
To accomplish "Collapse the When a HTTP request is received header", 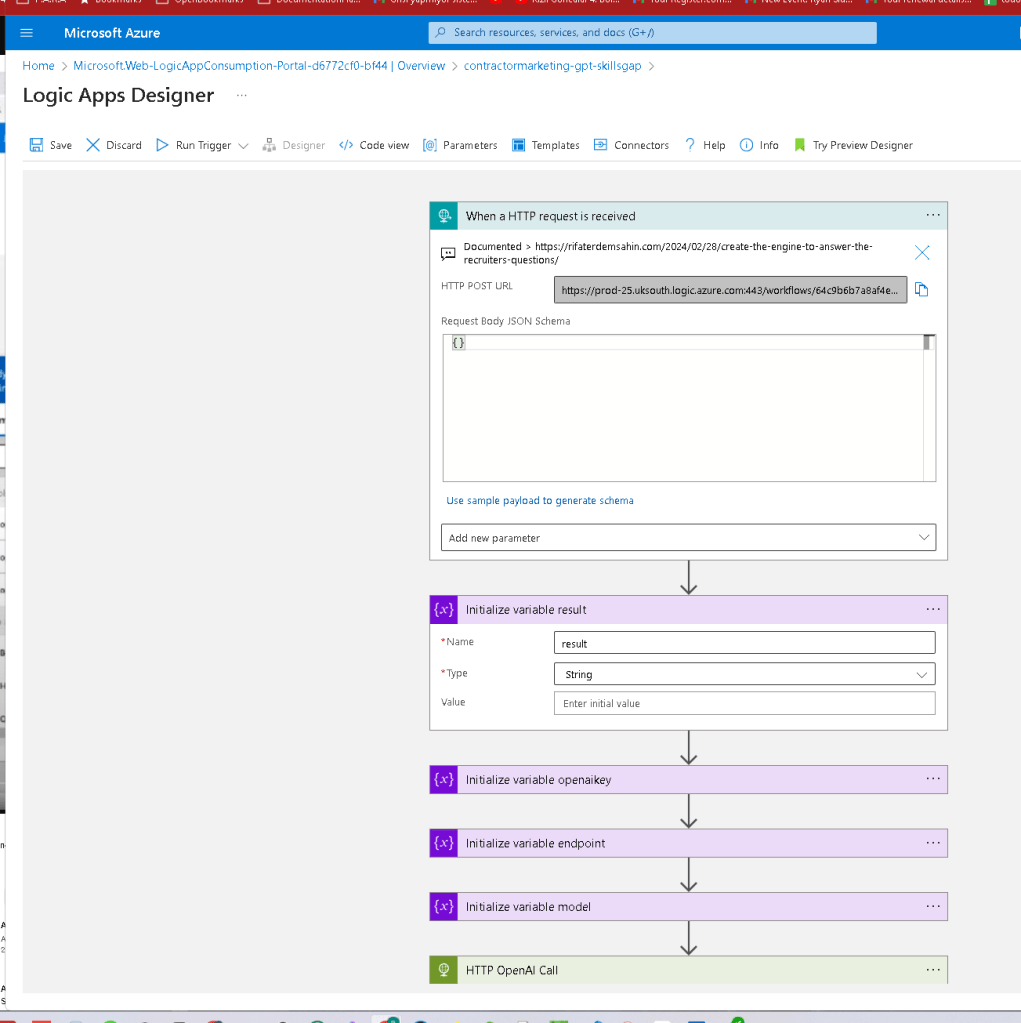I will (688, 216).
